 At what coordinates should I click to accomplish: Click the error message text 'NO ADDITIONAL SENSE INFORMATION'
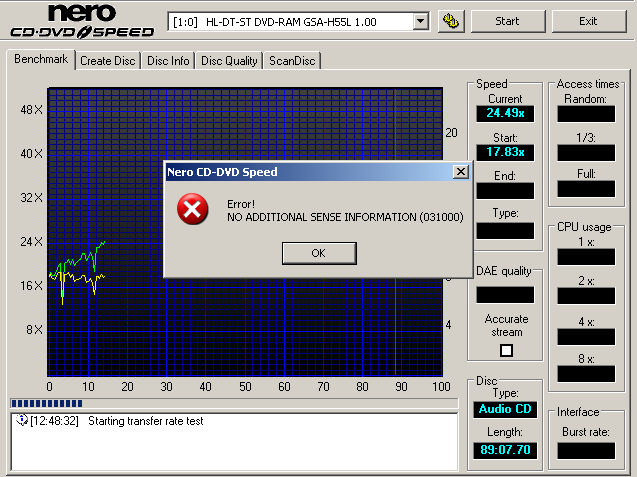(321, 217)
